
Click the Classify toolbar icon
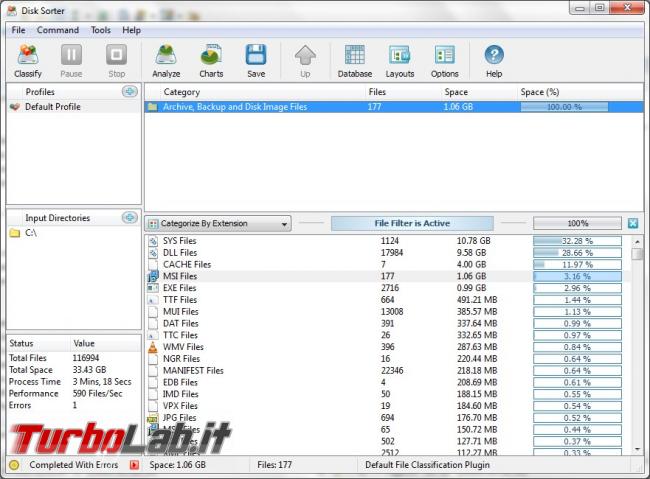click(28, 55)
